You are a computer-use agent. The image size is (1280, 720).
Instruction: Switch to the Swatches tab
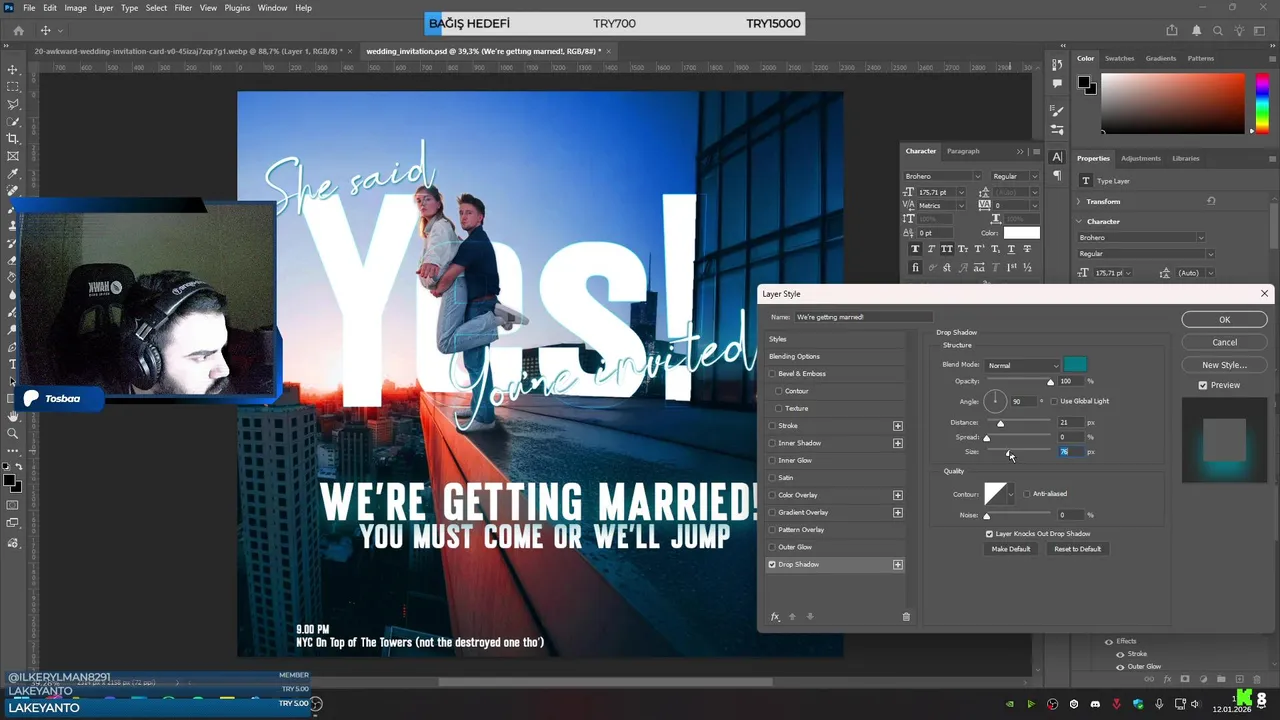tap(1119, 58)
